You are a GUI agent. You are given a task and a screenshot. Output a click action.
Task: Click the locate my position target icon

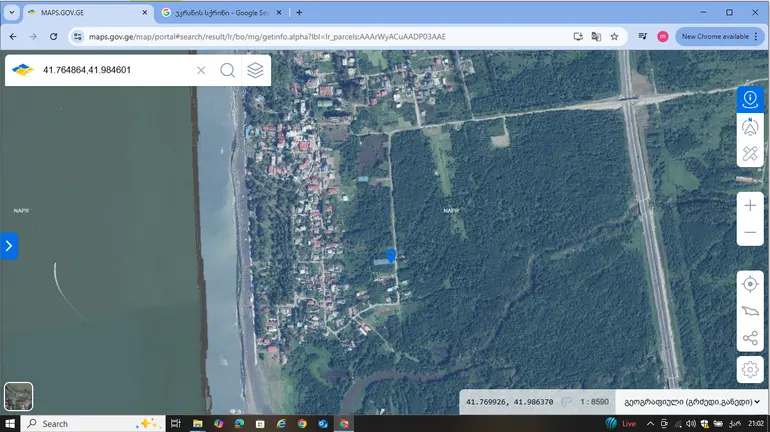pos(750,284)
